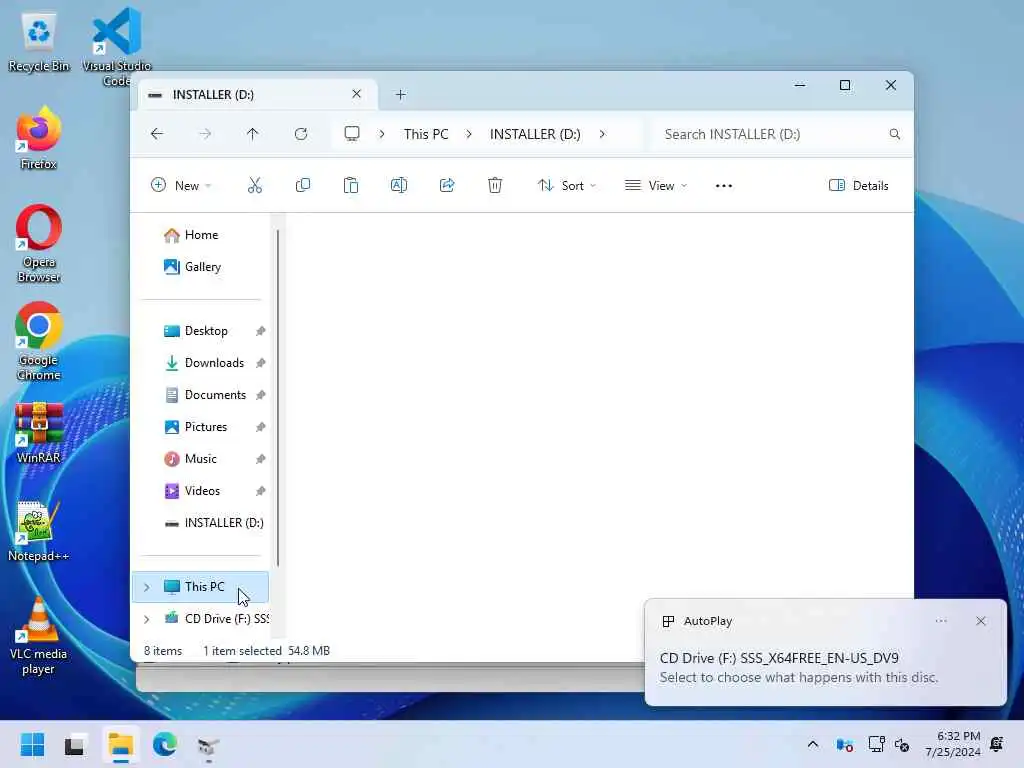The width and height of the screenshot is (1024, 768).
Task: Add a new File Explorer tab
Action: pyautogui.click(x=400, y=95)
